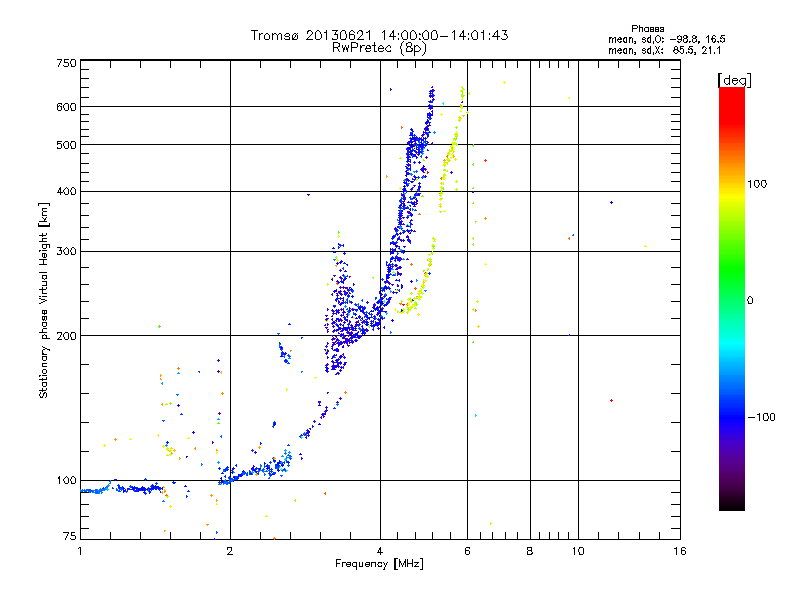The width and height of the screenshot is (800, 600).
Task: Click y-axis tick label "75"
Action: pyautogui.click(x=70, y=536)
